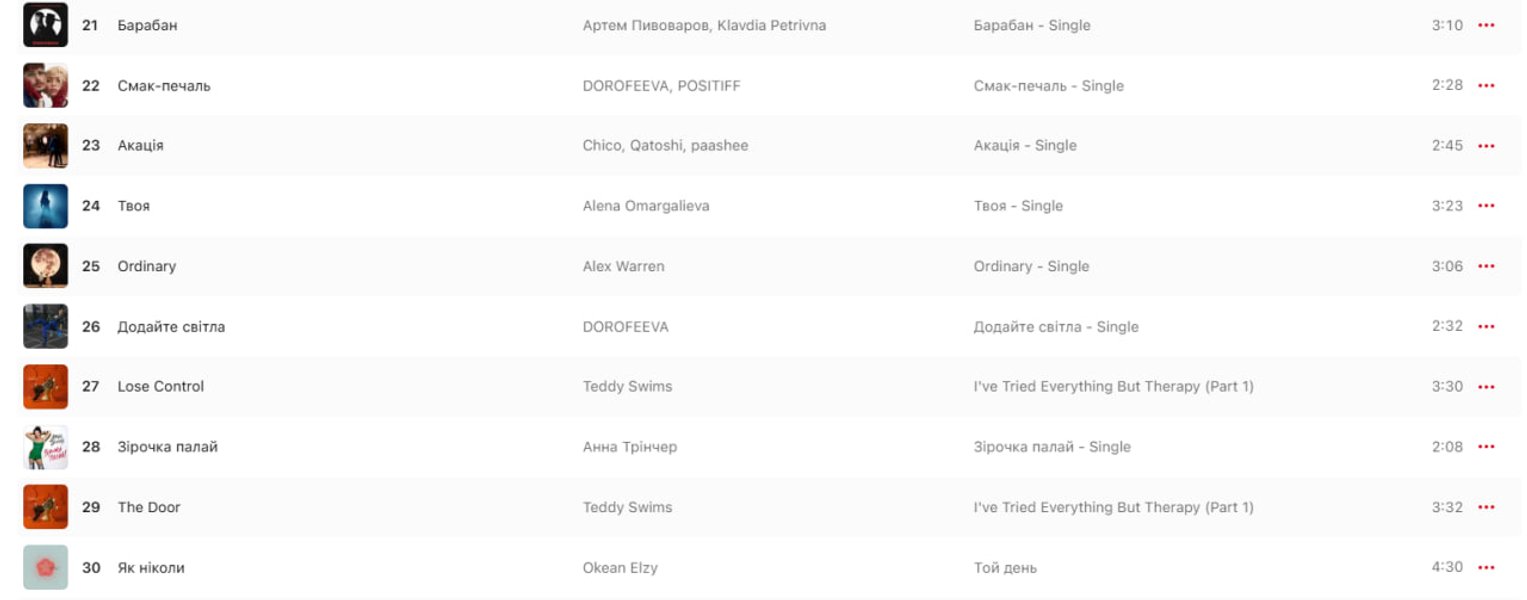Click the Ordinary album cover thumbnail
This screenshot has height=600, width=1527.
(45, 266)
